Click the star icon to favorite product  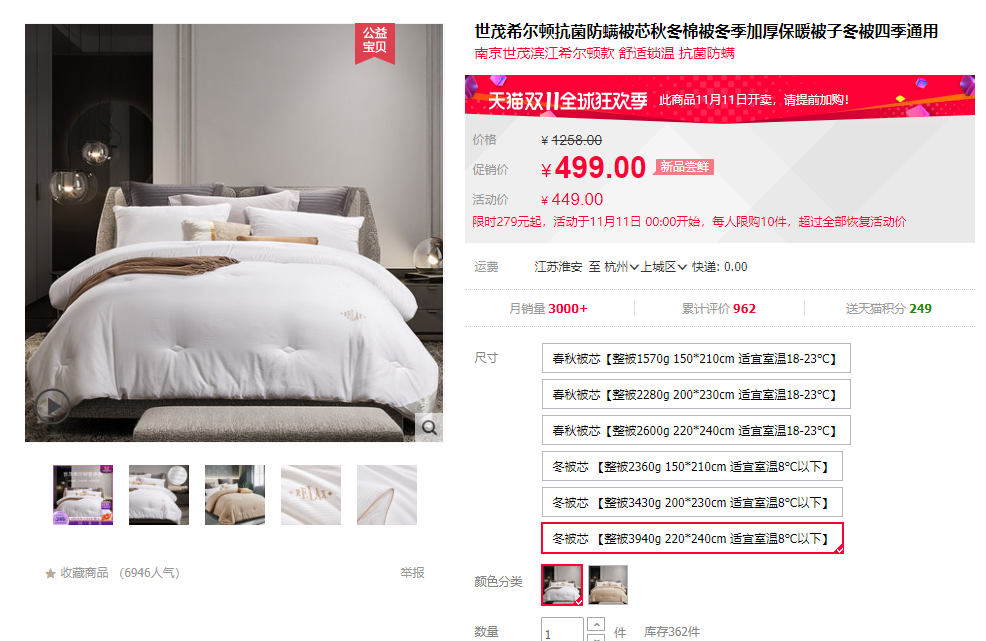[50, 573]
